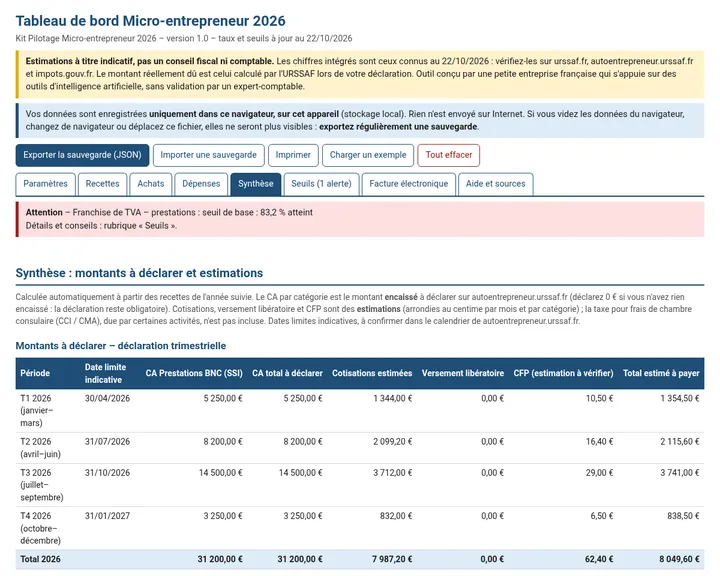720x576 pixels.
Task: Click the date 31/10/2026
Action: pos(107,473)
